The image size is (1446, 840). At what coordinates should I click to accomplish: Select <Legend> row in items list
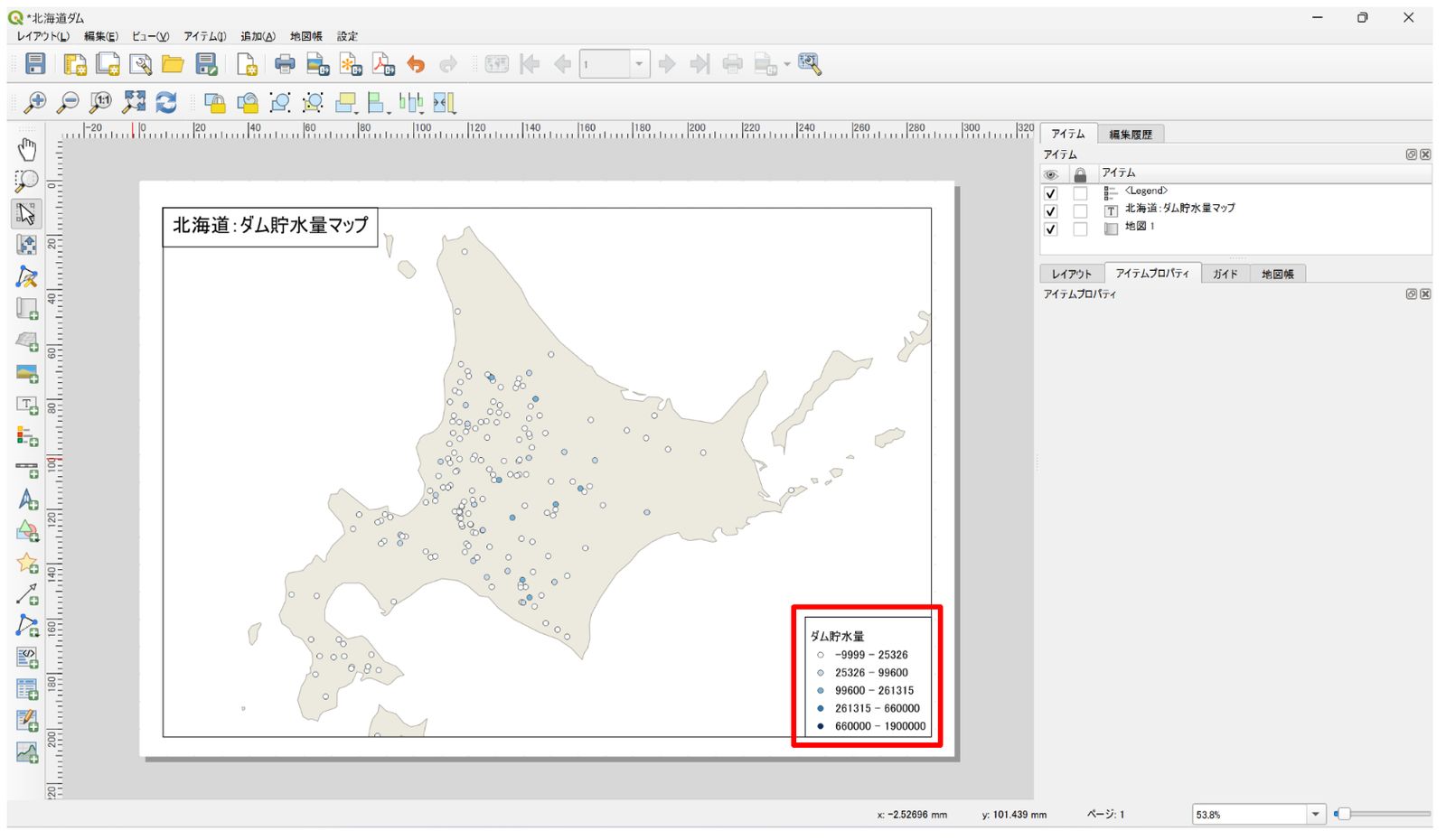coord(1236,192)
